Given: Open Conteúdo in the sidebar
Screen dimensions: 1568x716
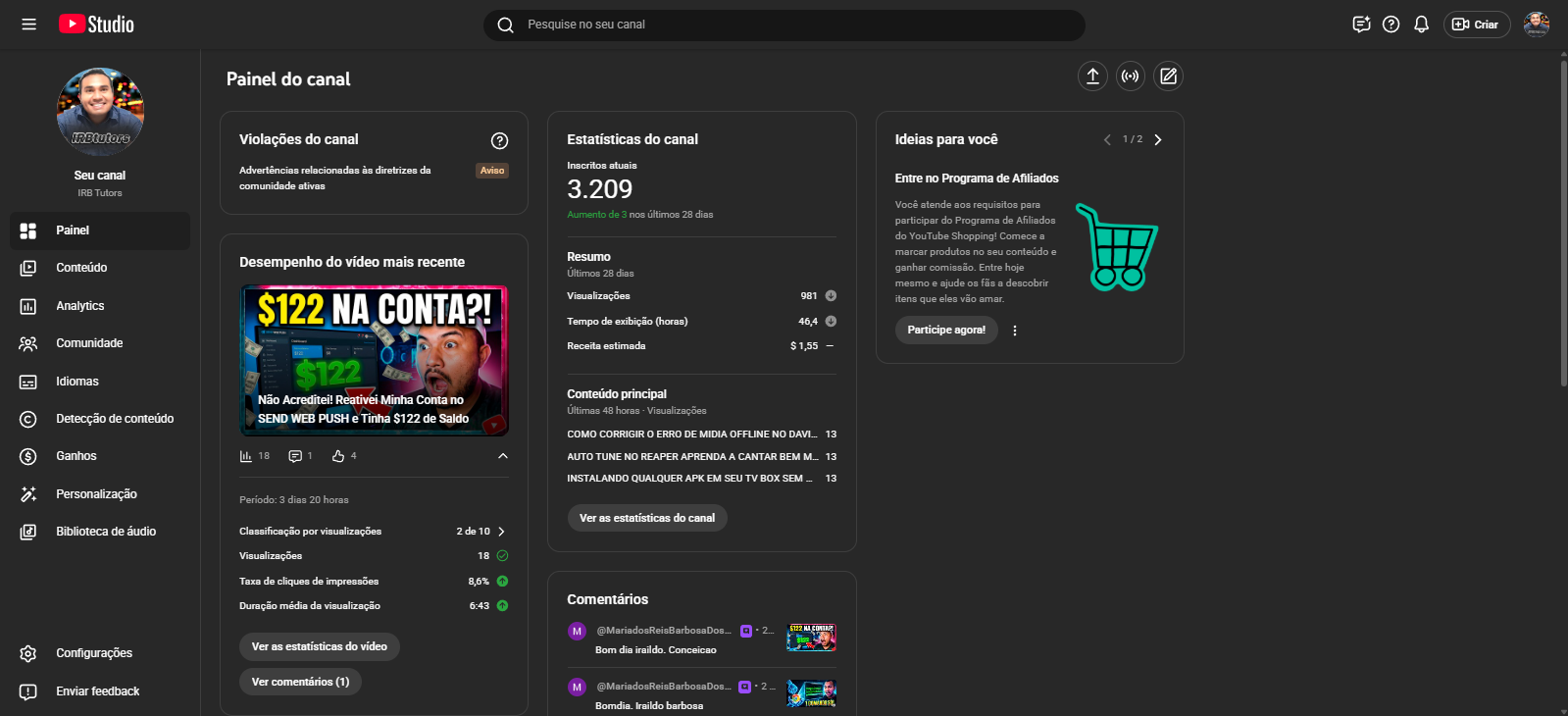Looking at the screenshot, I should pyautogui.click(x=81, y=268).
